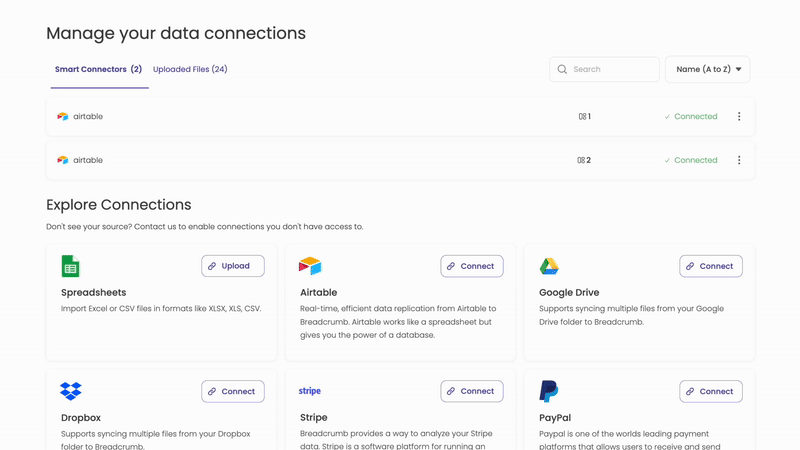Screen dimensions: 800x450
Task: Click the table count icon showing 1
Action: (582, 116)
